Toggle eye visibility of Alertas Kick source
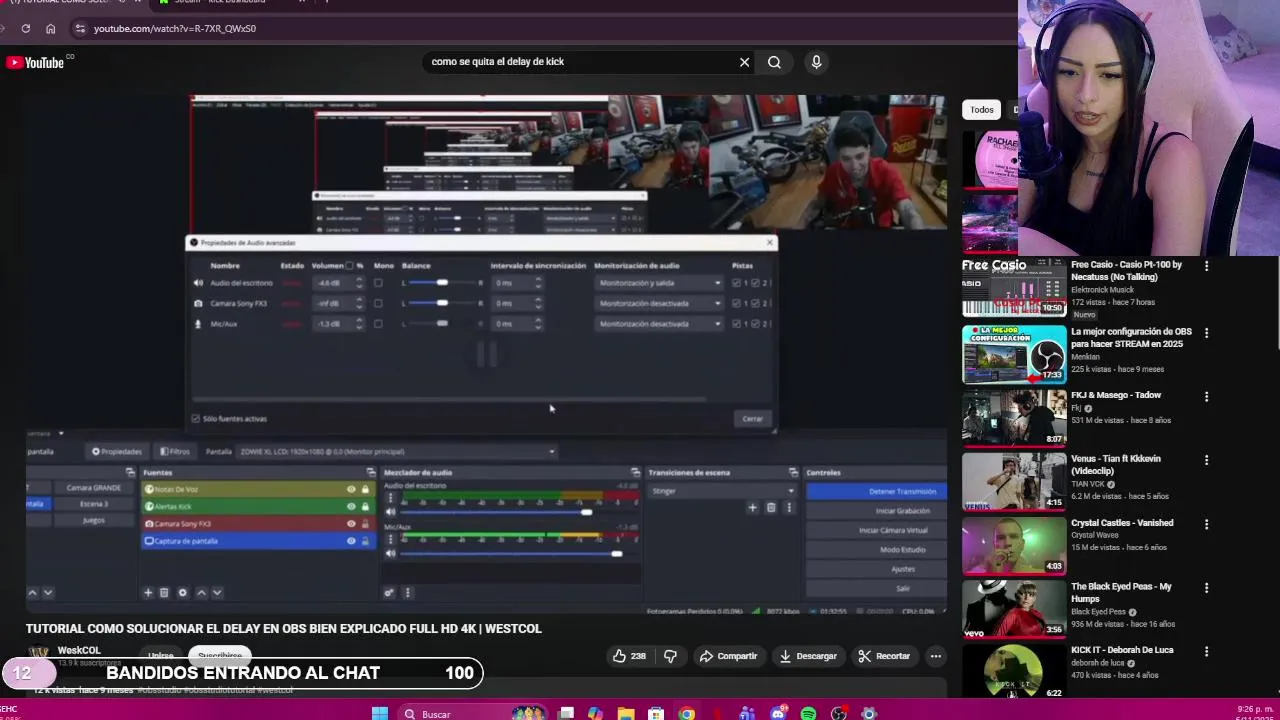This screenshot has height=720, width=1280. [x=351, y=506]
